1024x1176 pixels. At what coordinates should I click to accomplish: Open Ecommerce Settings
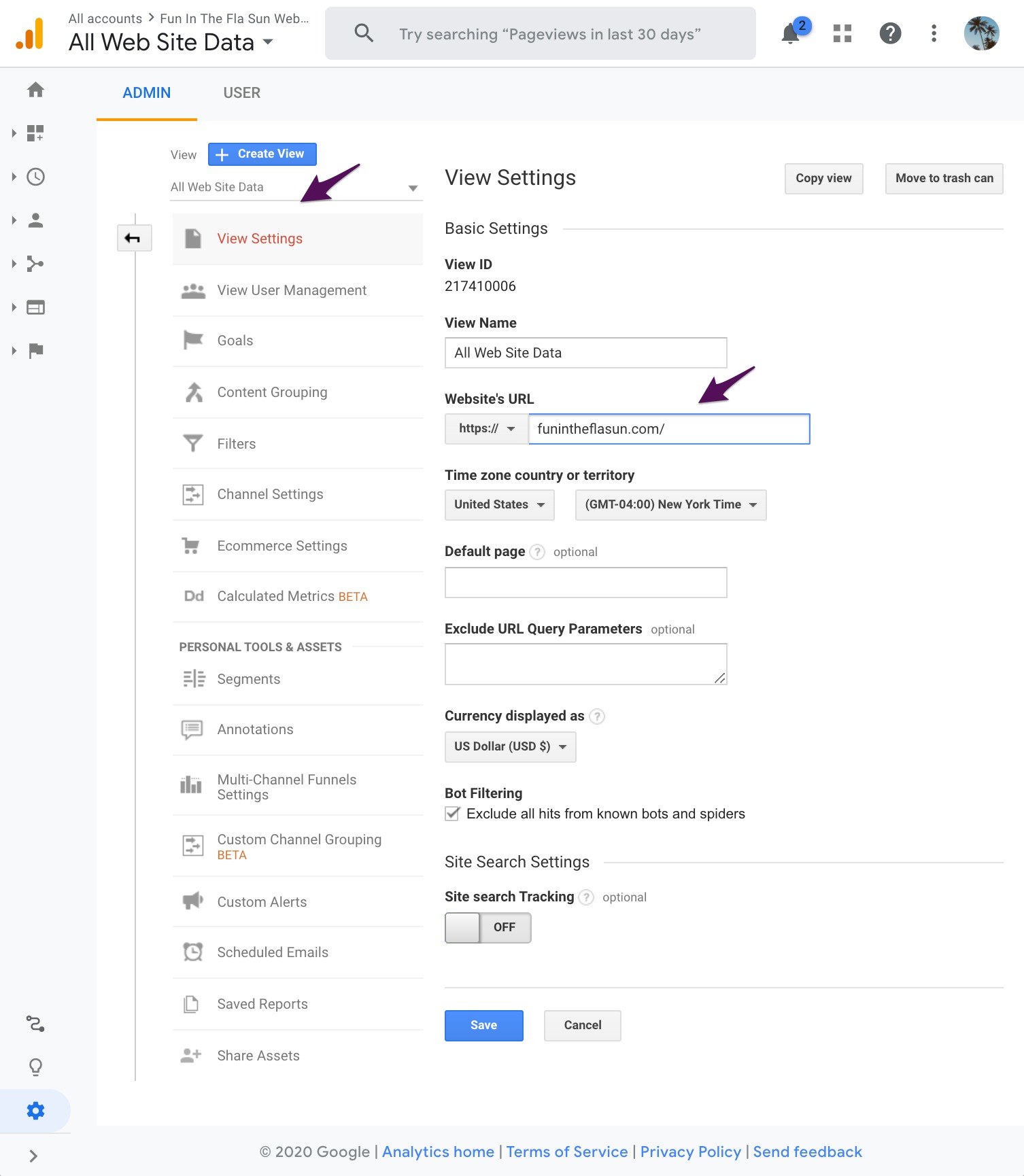(x=298, y=546)
